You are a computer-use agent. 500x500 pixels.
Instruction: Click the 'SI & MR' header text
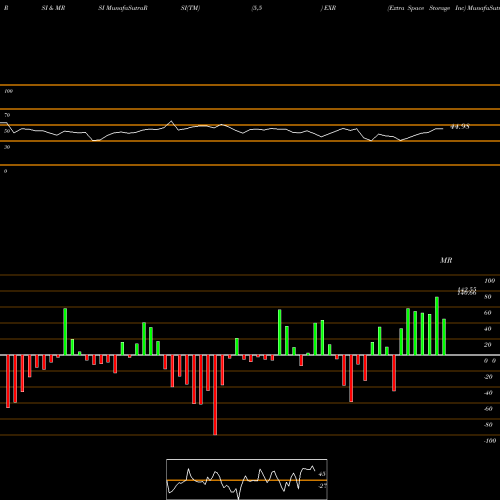[x=53, y=8]
